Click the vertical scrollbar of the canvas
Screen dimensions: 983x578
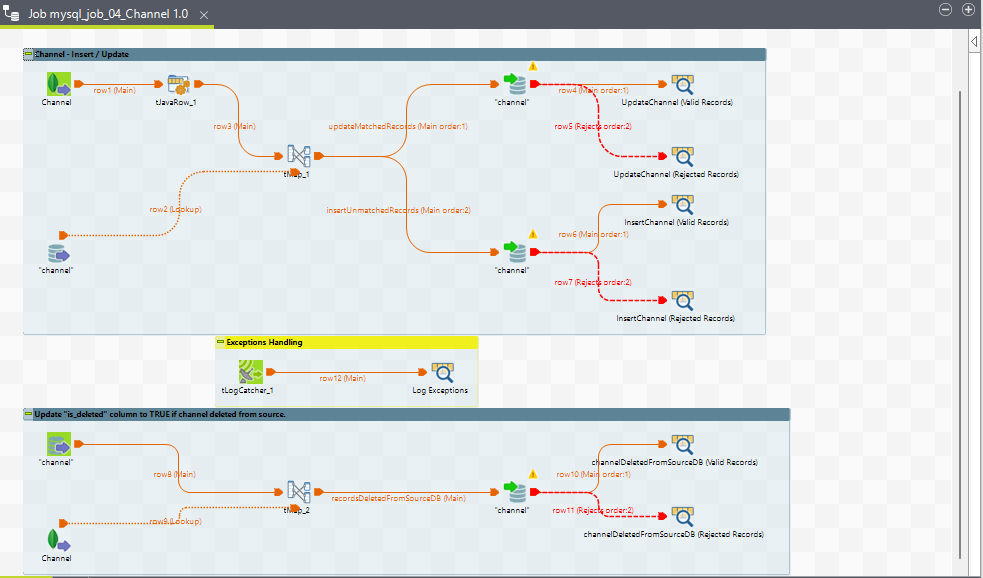tap(960, 300)
